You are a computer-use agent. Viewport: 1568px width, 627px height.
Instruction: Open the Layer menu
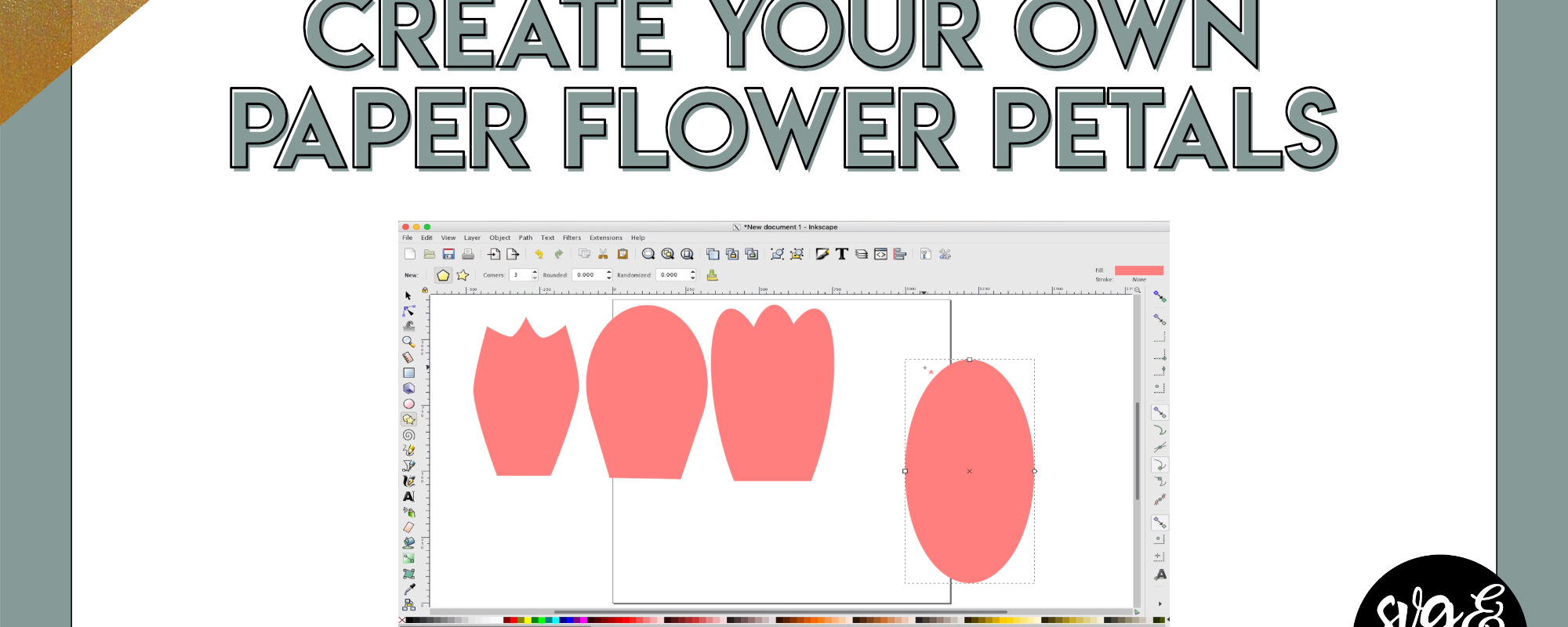tap(472, 237)
